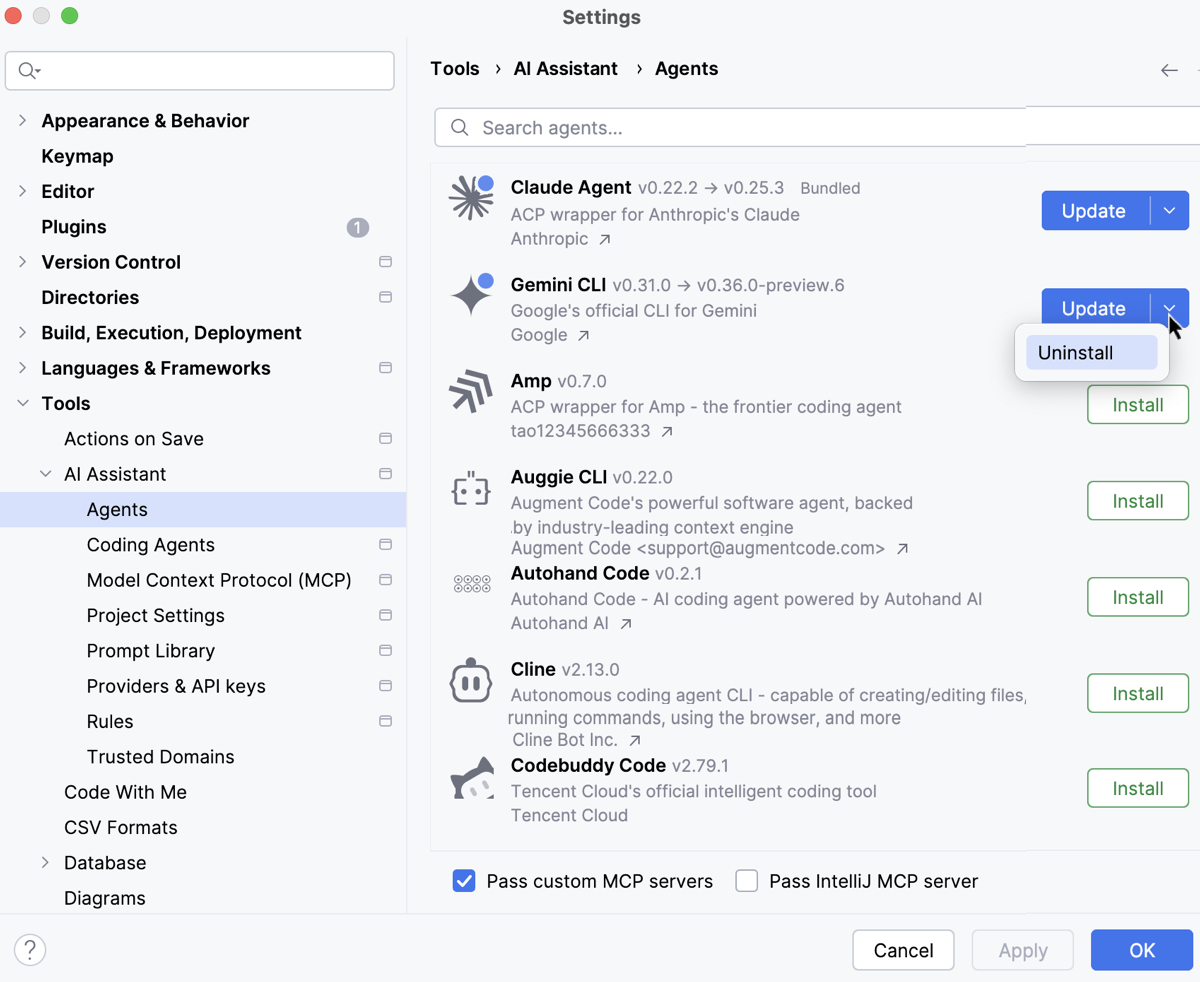Expand the Version Control section
The image size is (1200, 982).
(x=23, y=261)
